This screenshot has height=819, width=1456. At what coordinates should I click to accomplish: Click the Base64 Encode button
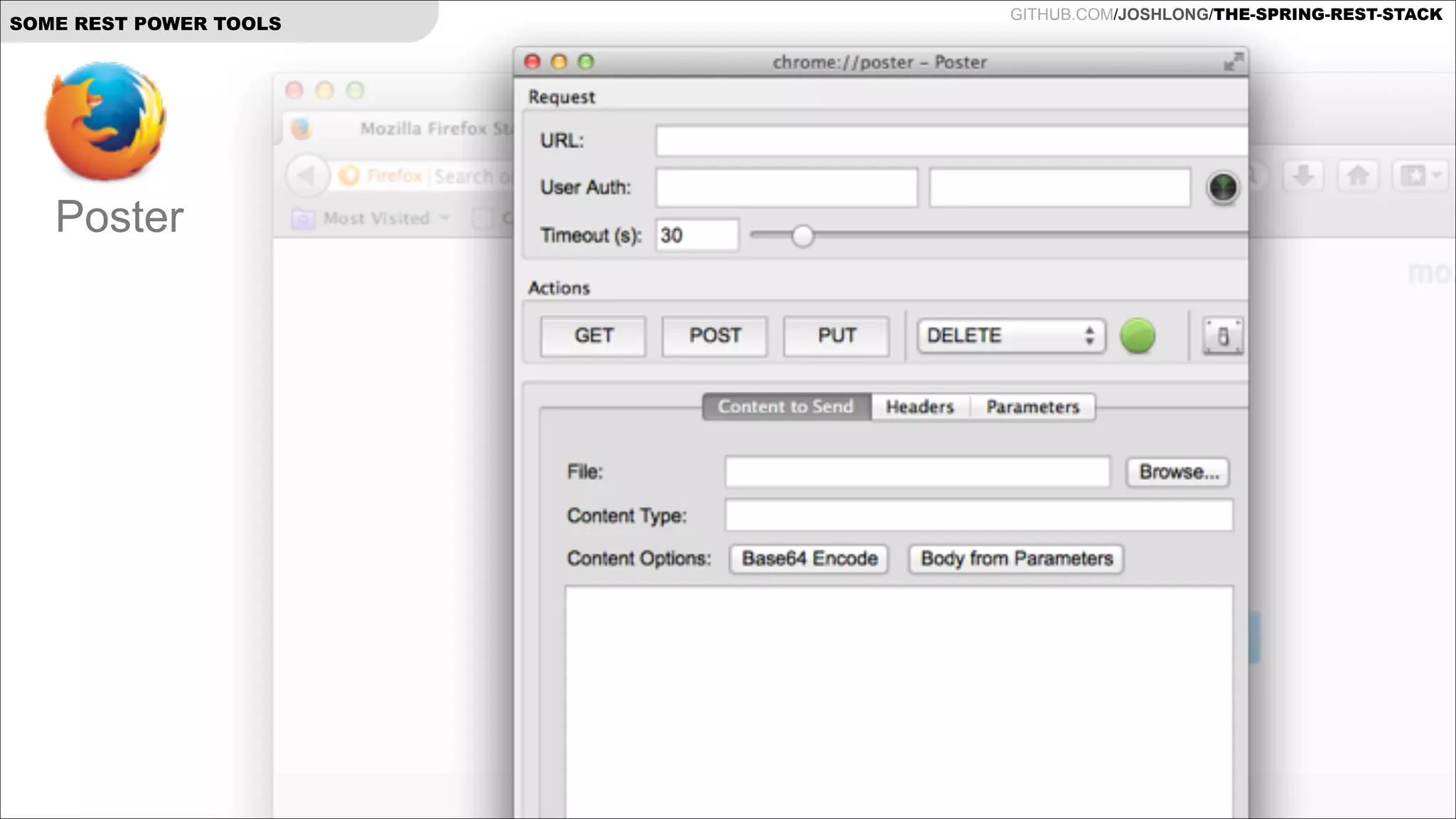click(x=810, y=559)
